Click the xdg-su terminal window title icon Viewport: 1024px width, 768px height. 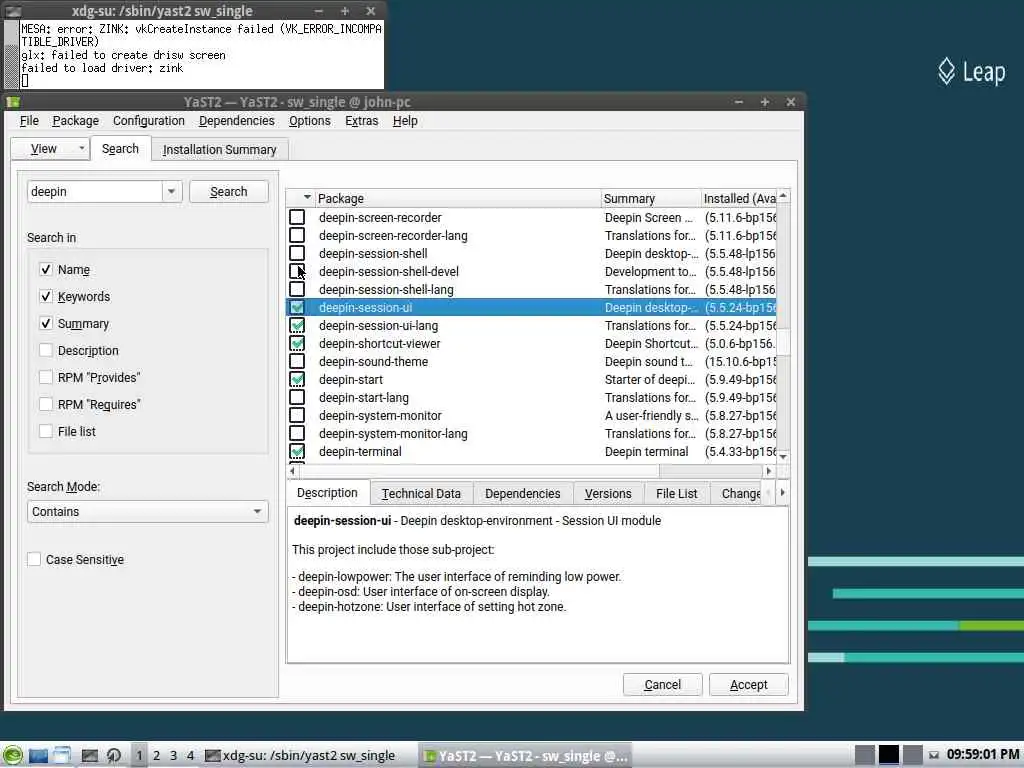pyautogui.click(x=13, y=11)
